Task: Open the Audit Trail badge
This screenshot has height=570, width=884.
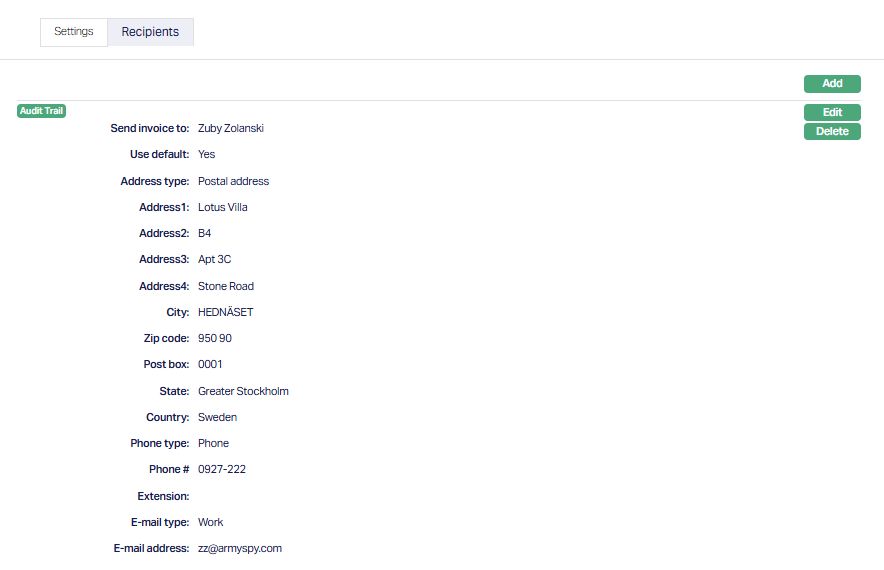Action: (42, 111)
